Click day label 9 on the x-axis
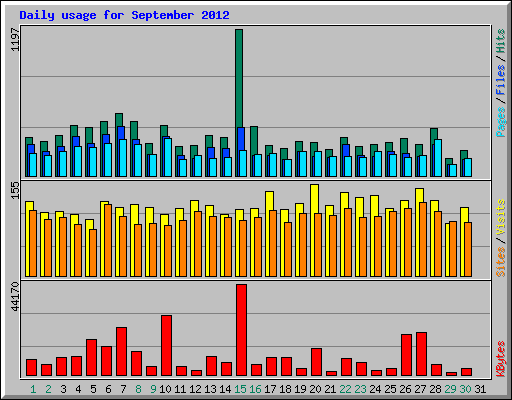Screen dimensions: 512x400 [x=153, y=389]
